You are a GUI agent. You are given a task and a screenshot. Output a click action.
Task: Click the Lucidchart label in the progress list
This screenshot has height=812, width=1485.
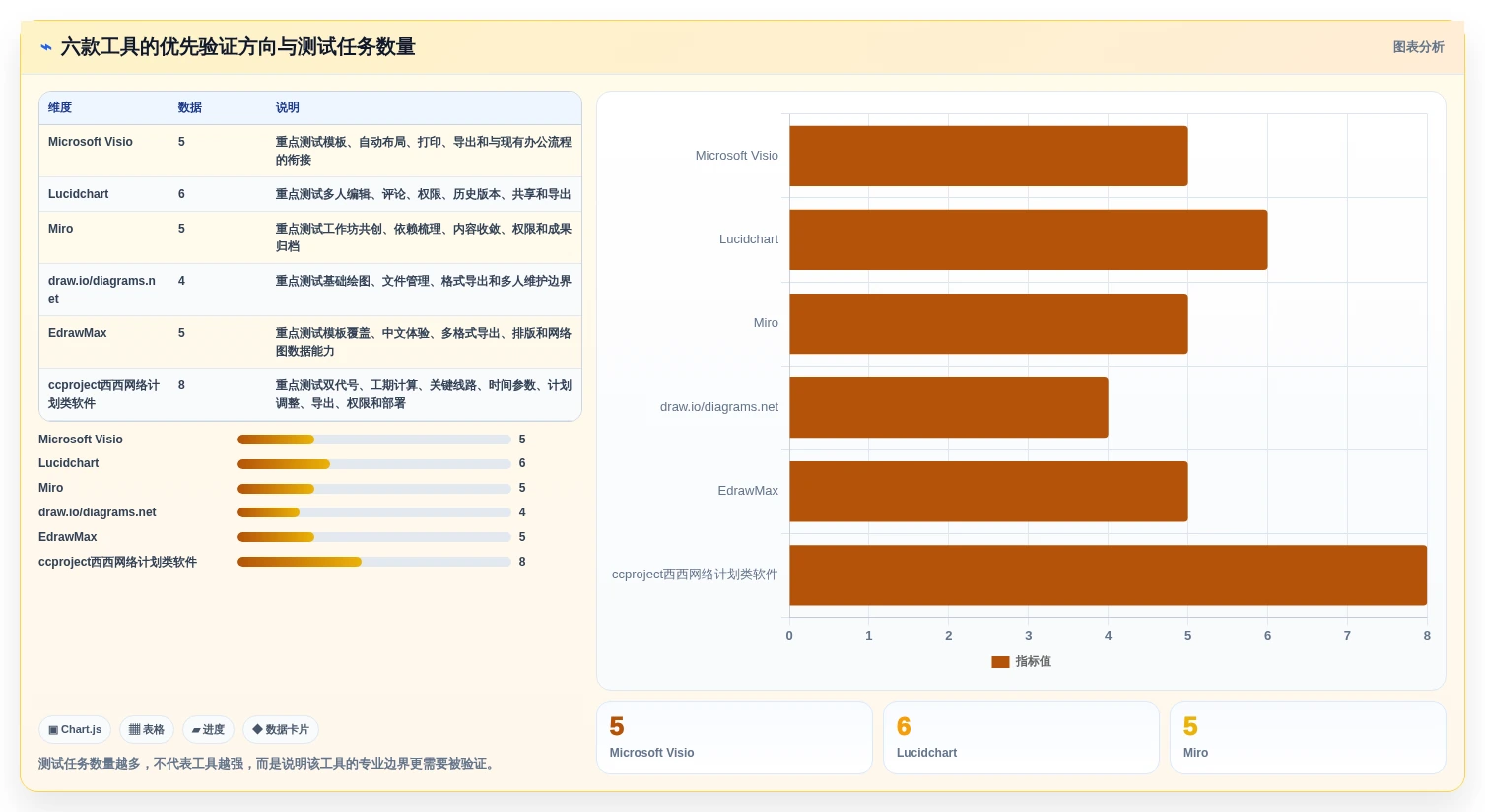(69, 463)
